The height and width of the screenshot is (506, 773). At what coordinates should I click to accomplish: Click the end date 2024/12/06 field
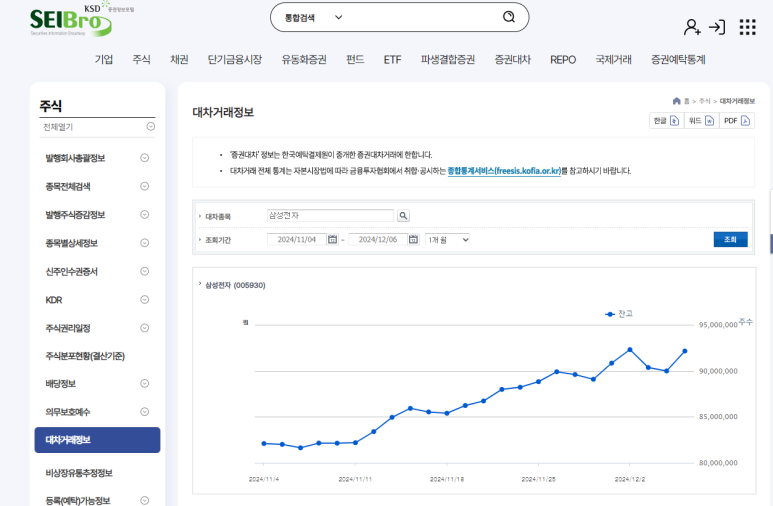pyautogui.click(x=378, y=239)
